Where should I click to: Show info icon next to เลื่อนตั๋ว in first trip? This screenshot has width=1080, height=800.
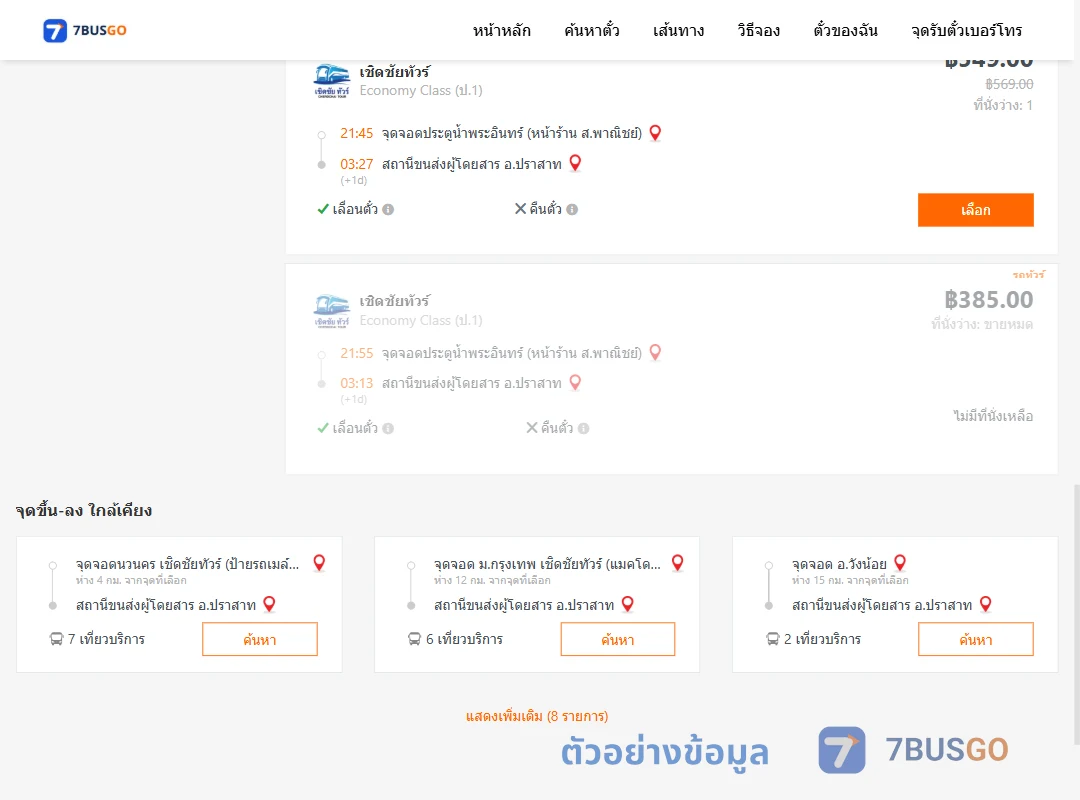point(388,209)
